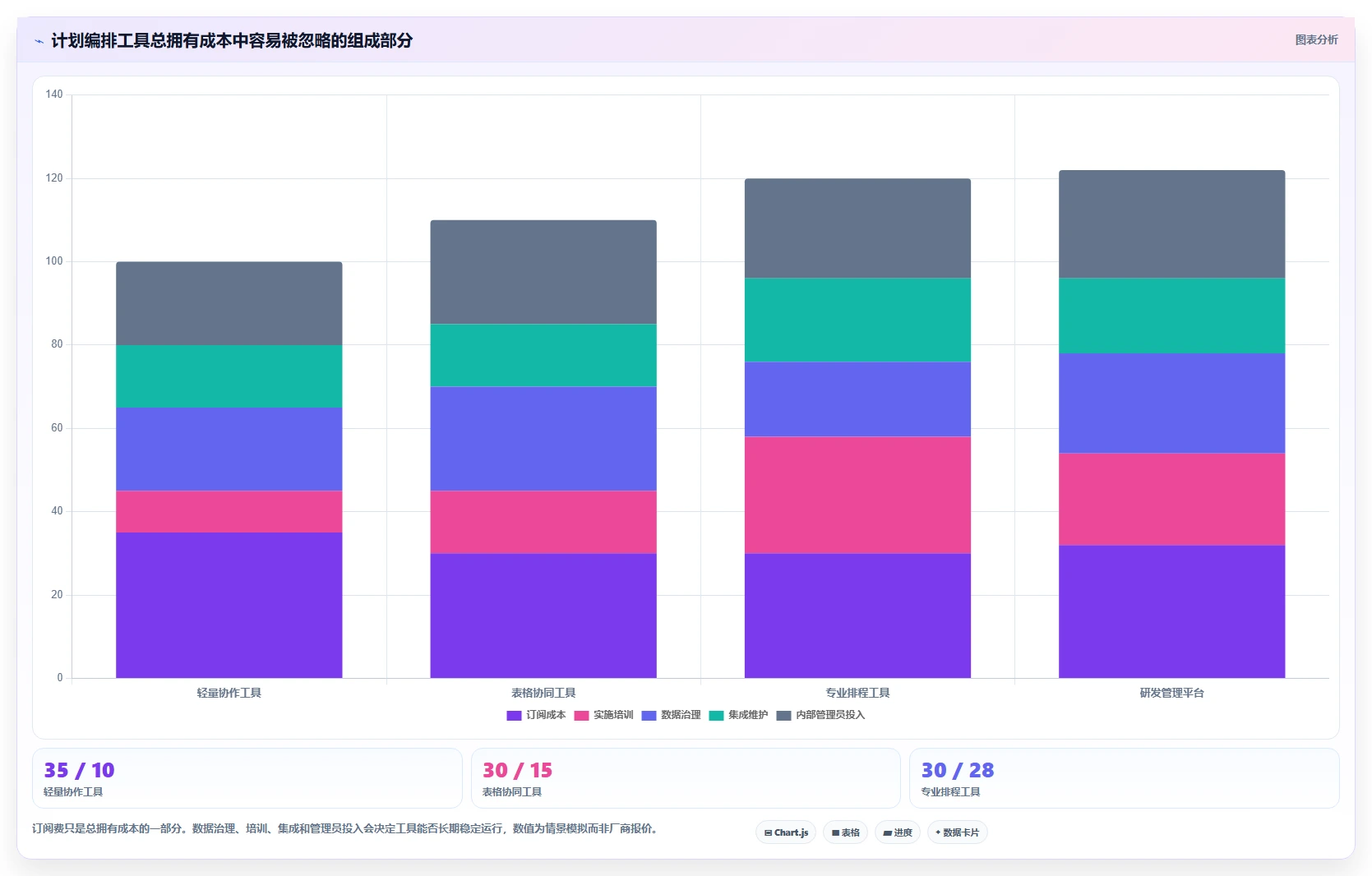Click 表格协同工具 purple 订阅成本 bar segment
Viewport: 1372px width, 876px height.
543,616
